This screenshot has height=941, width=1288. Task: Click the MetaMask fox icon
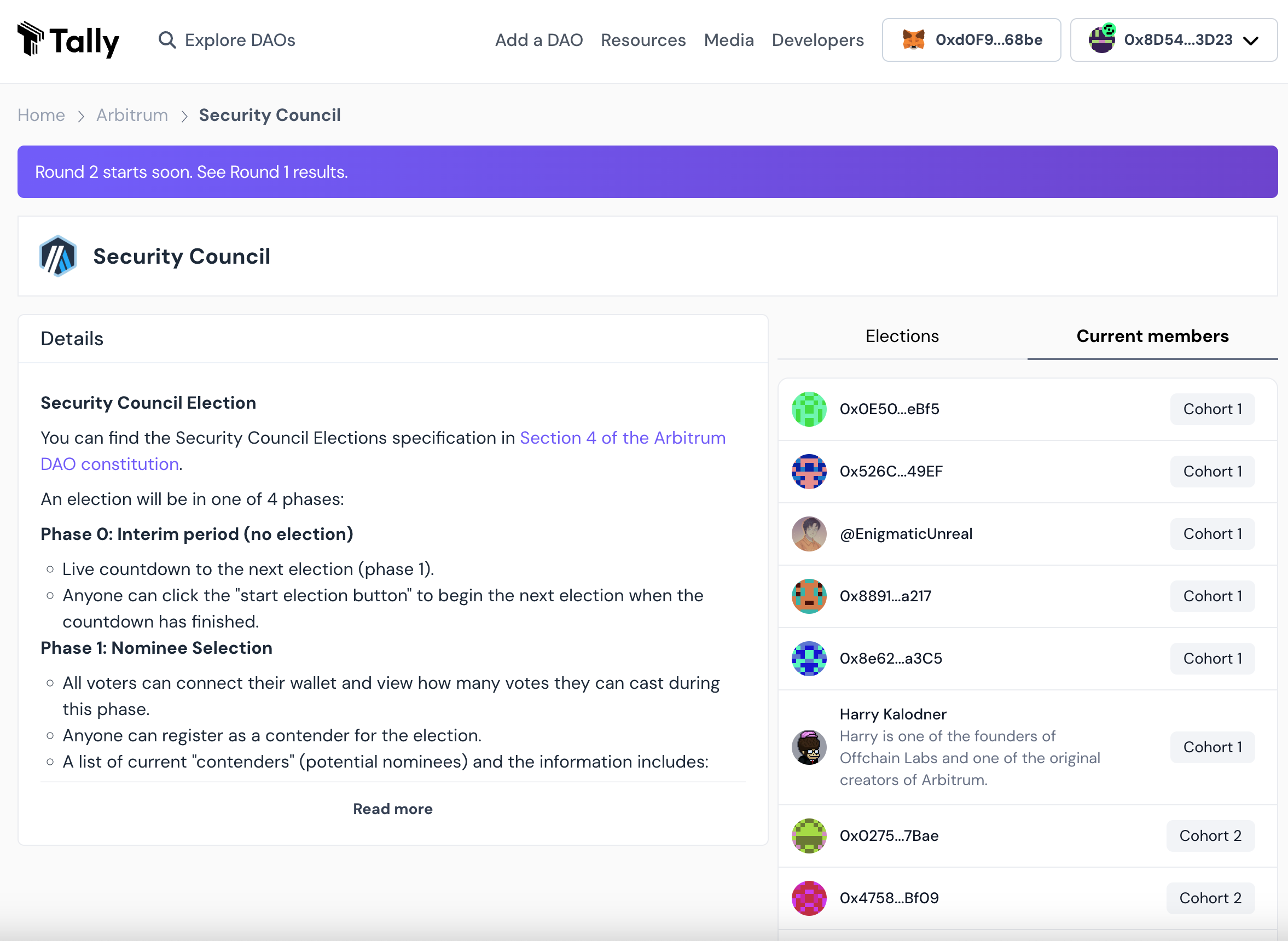[913, 40]
